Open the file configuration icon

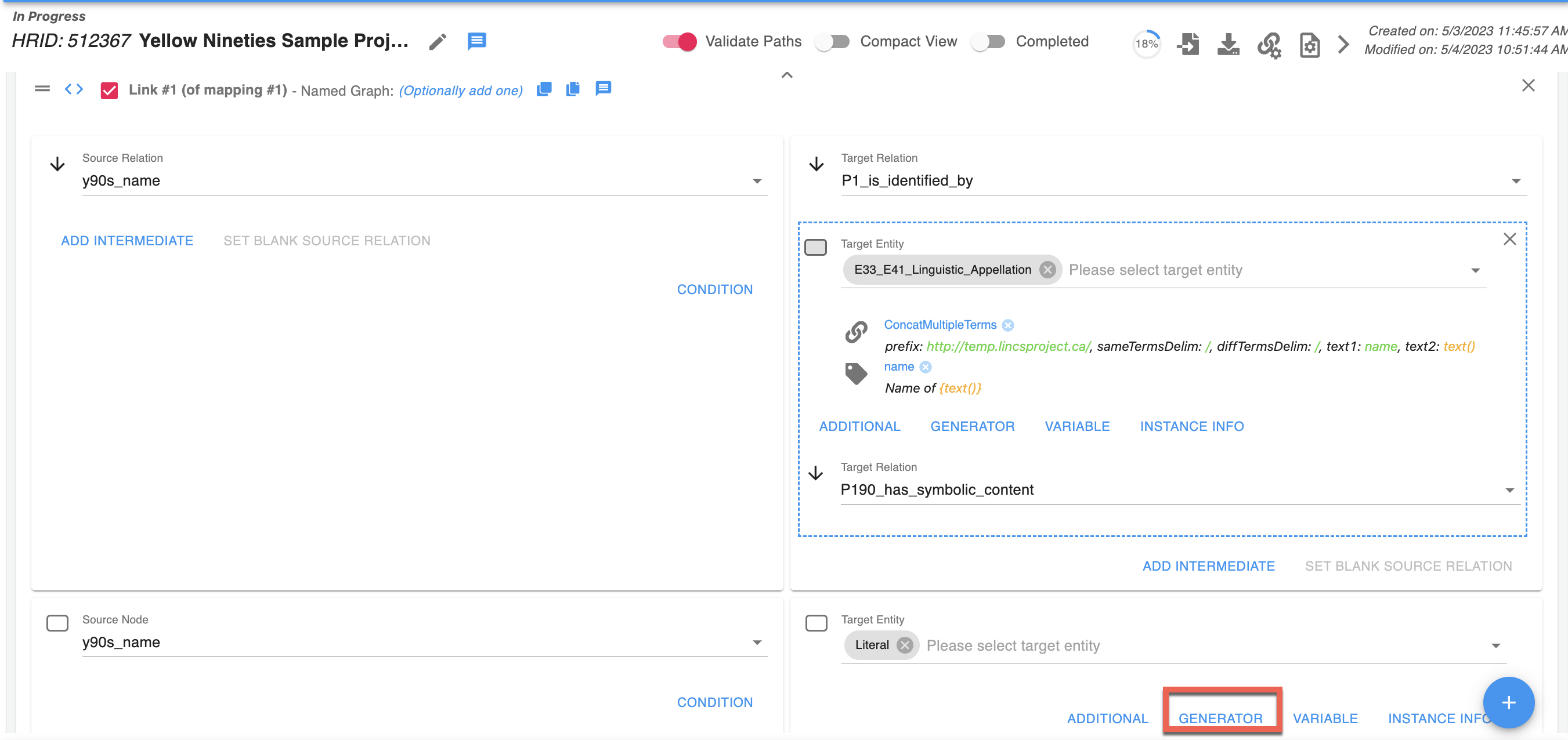1309,45
